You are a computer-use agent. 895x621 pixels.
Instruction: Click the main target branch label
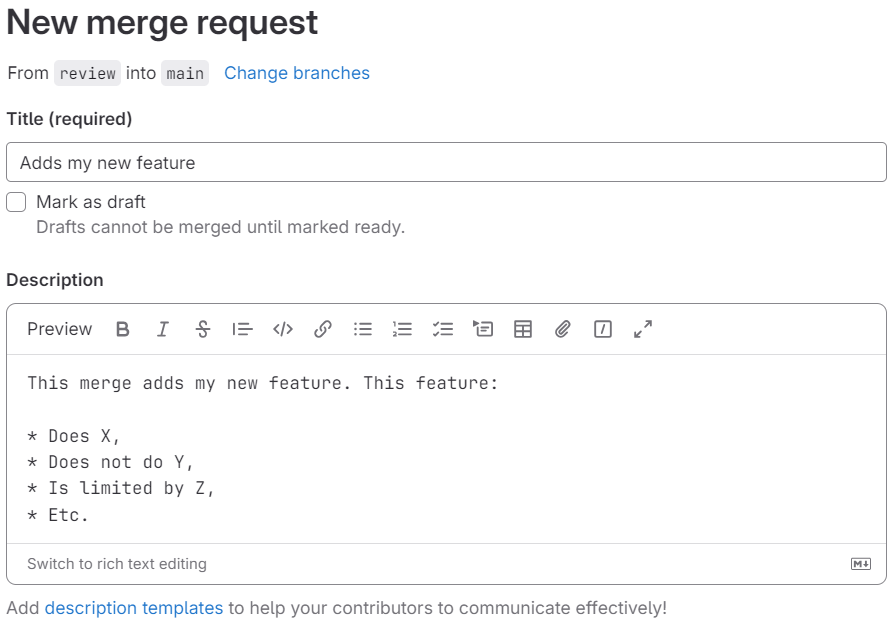(185, 73)
